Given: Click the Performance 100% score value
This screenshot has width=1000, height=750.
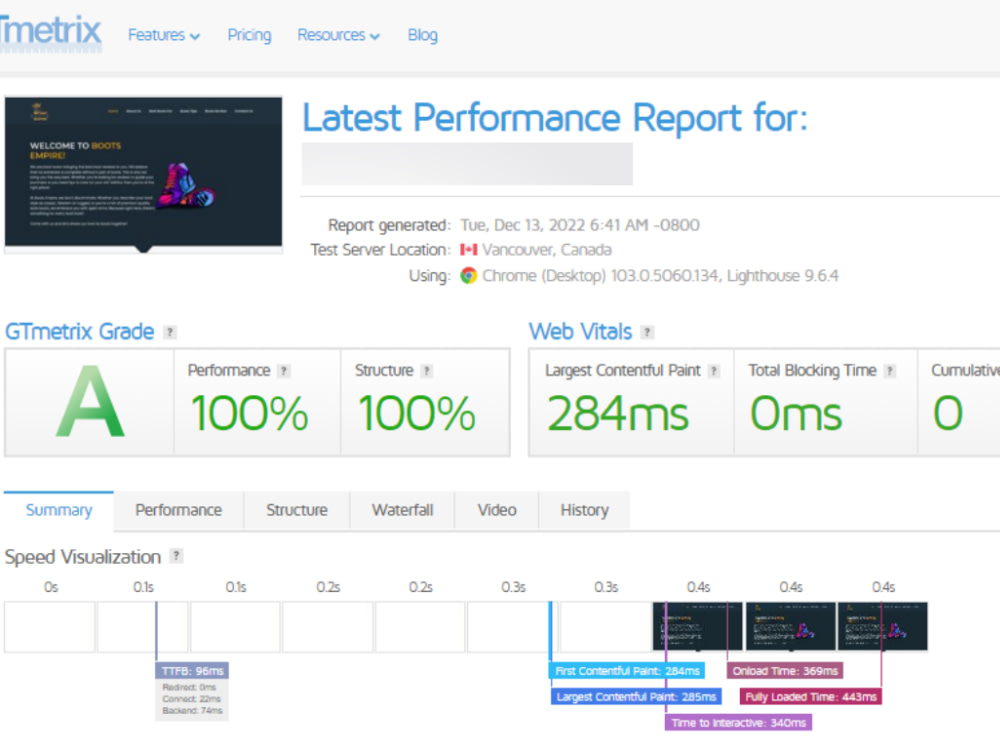Looking at the screenshot, I should [x=249, y=413].
